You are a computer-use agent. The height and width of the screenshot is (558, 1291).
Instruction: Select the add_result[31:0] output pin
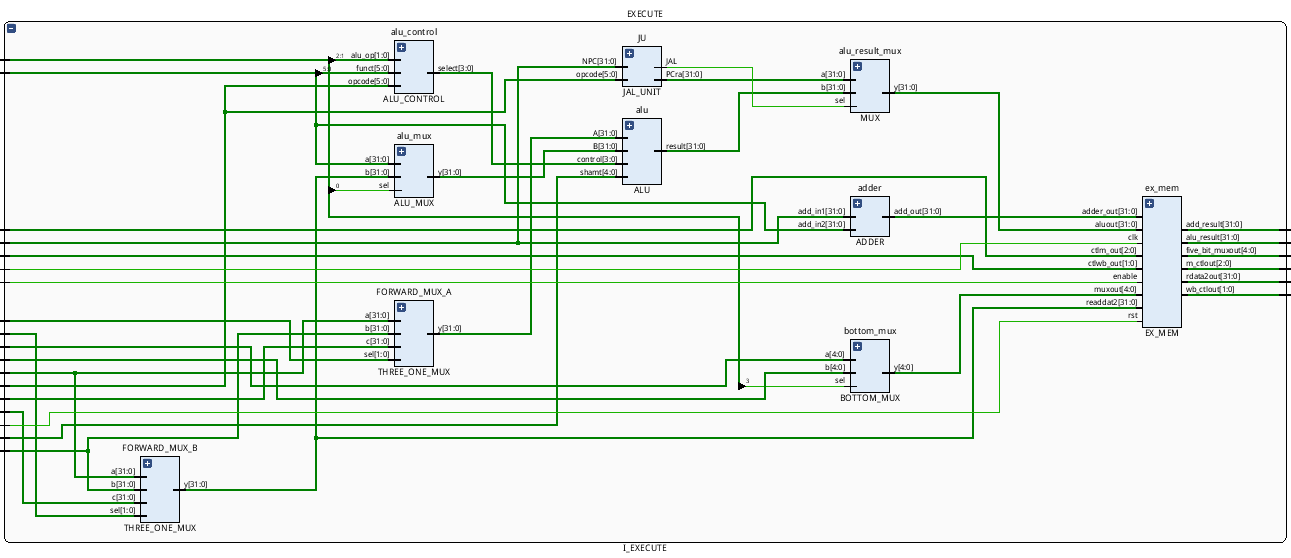[x=1214, y=224]
